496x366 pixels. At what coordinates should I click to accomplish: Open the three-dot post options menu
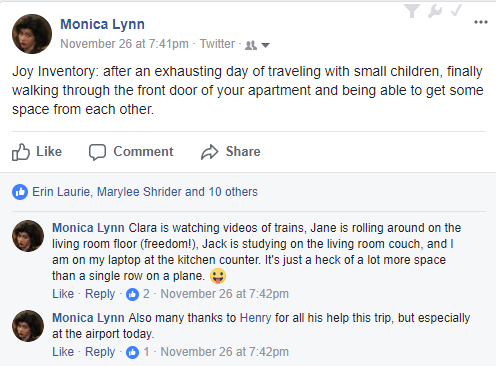click(x=481, y=22)
